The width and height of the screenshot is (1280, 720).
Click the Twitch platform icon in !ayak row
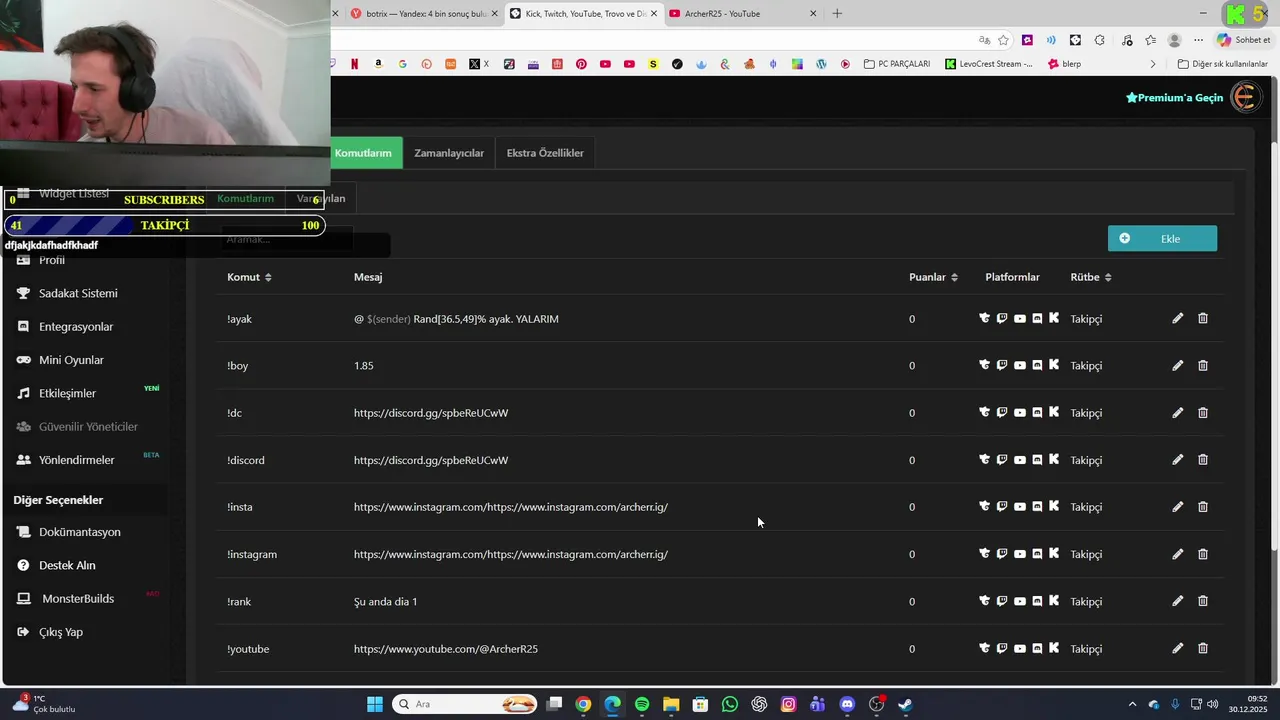click(1002, 318)
